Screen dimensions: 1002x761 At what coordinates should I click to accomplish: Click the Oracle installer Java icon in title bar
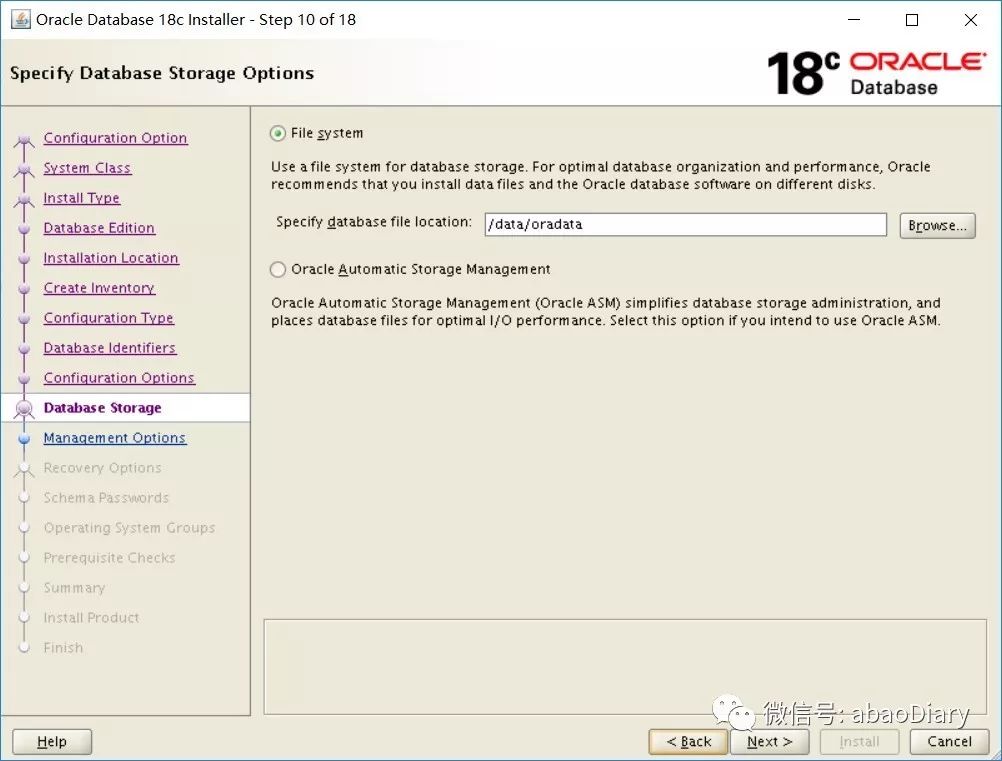pyautogui.click(x=20, y=19)
